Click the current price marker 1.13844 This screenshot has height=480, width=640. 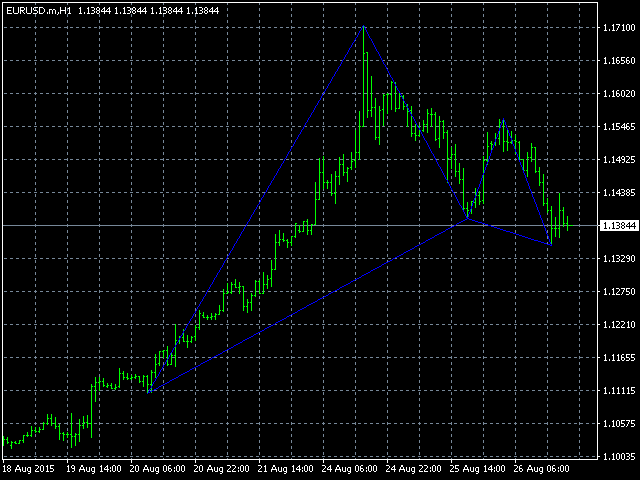[x=619, y=226]
